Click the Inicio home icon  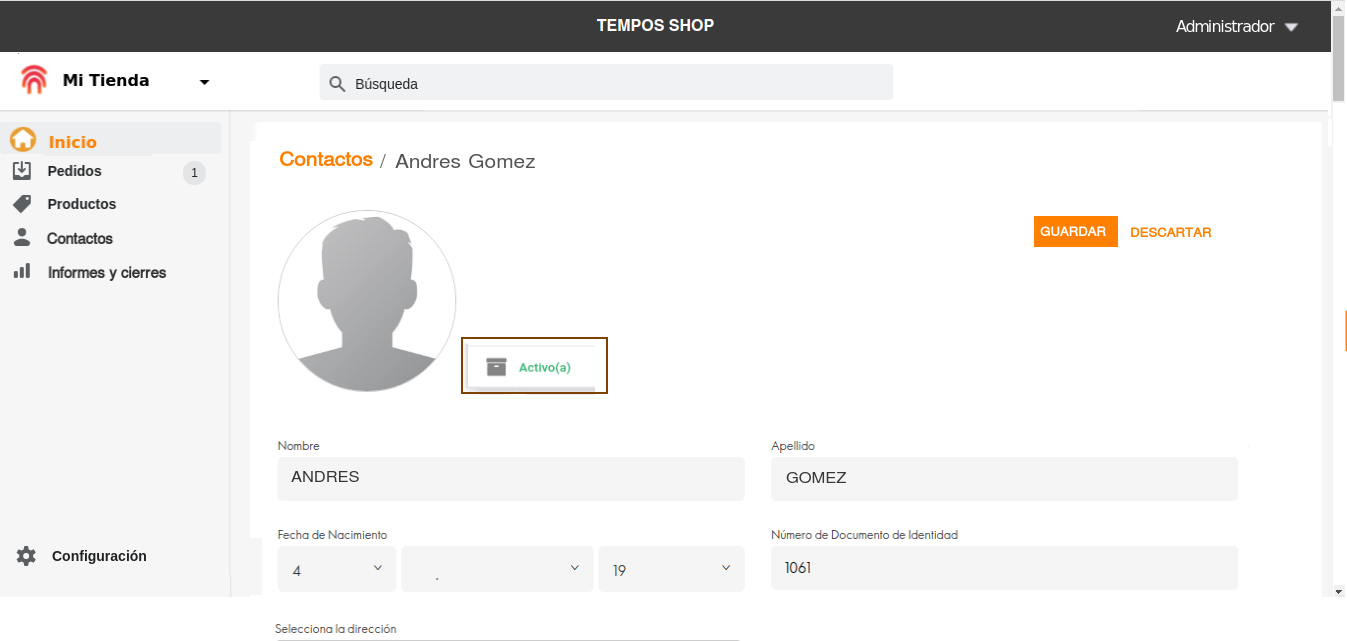coord(23,141)
